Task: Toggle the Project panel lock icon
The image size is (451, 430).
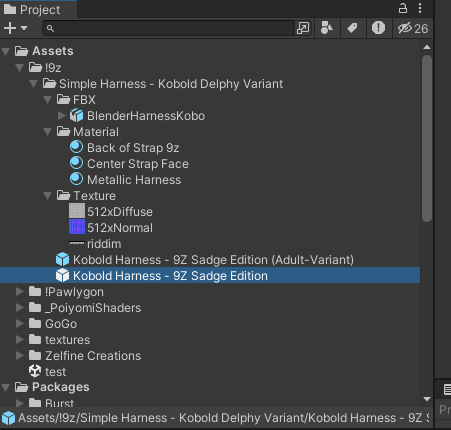Action: [x=403, y=8]
